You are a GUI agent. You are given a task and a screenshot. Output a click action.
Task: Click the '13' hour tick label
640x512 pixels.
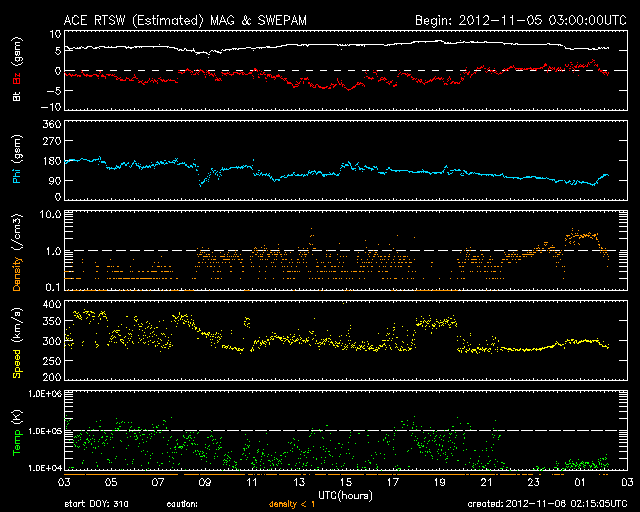(299, 483)
